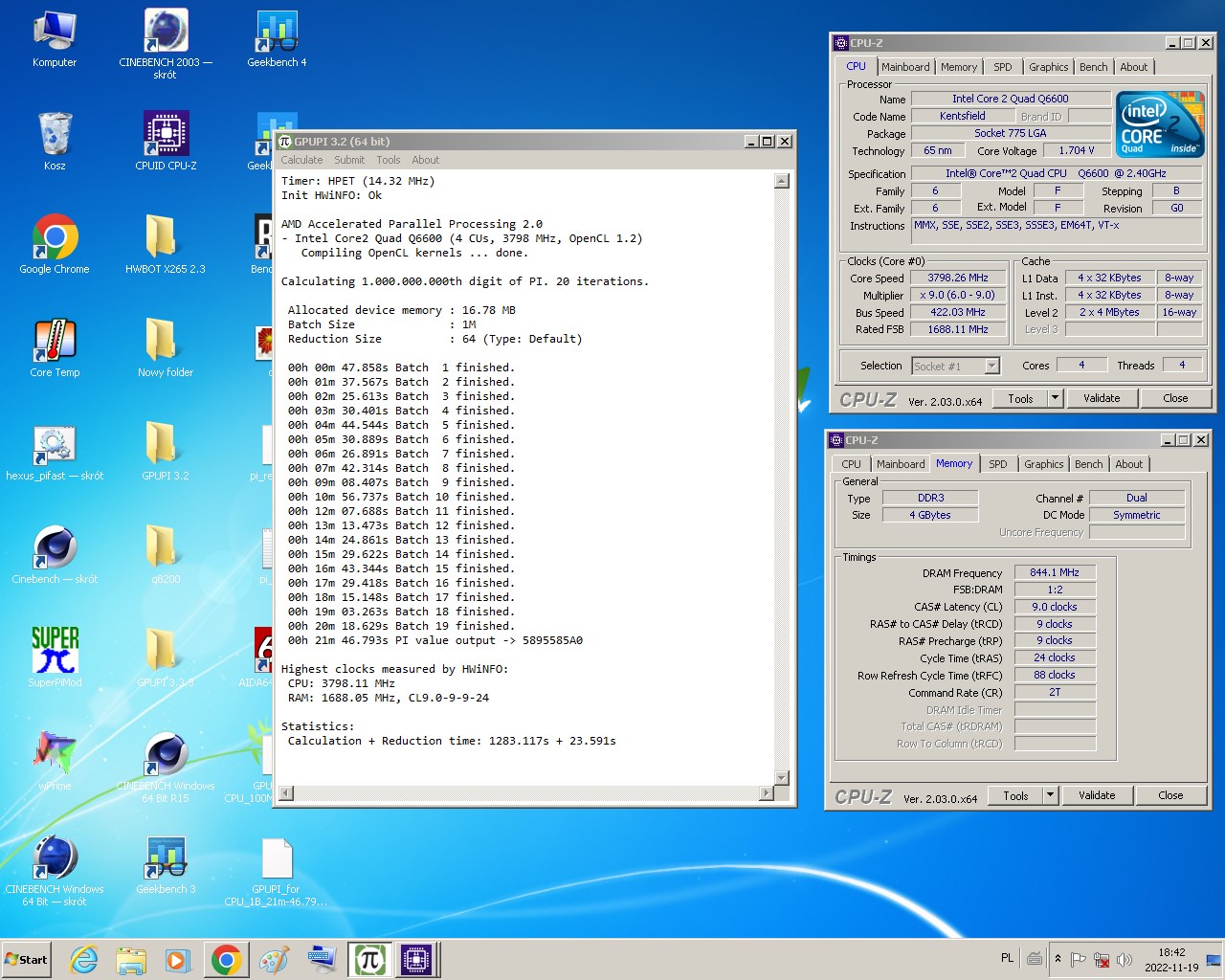
Task: Open the Komputer desktop icon
Action: (x=55, y=38)
